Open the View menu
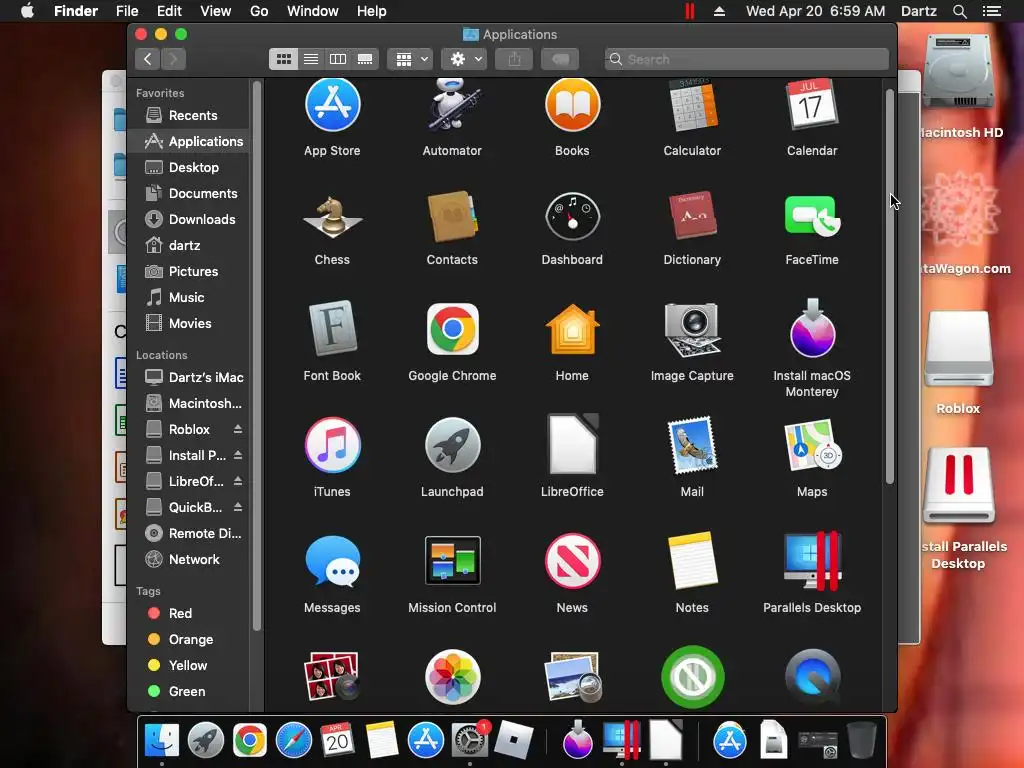 [x=216, y=11]
